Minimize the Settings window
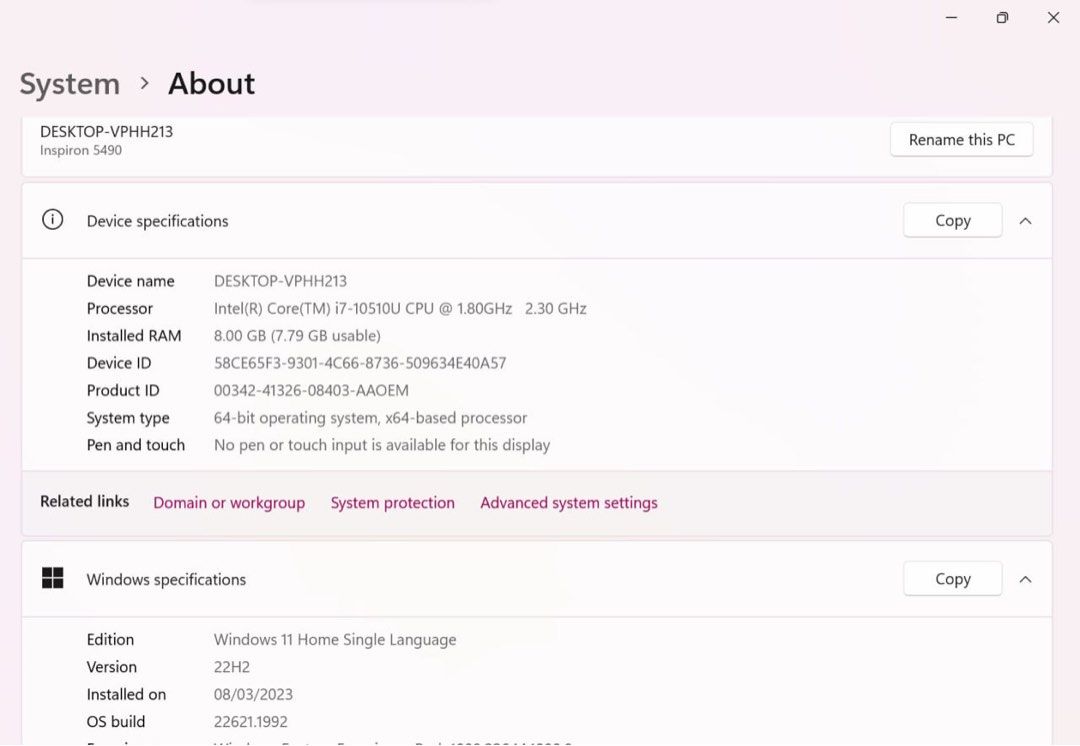 pyautogui.click(x=951, y=18)
